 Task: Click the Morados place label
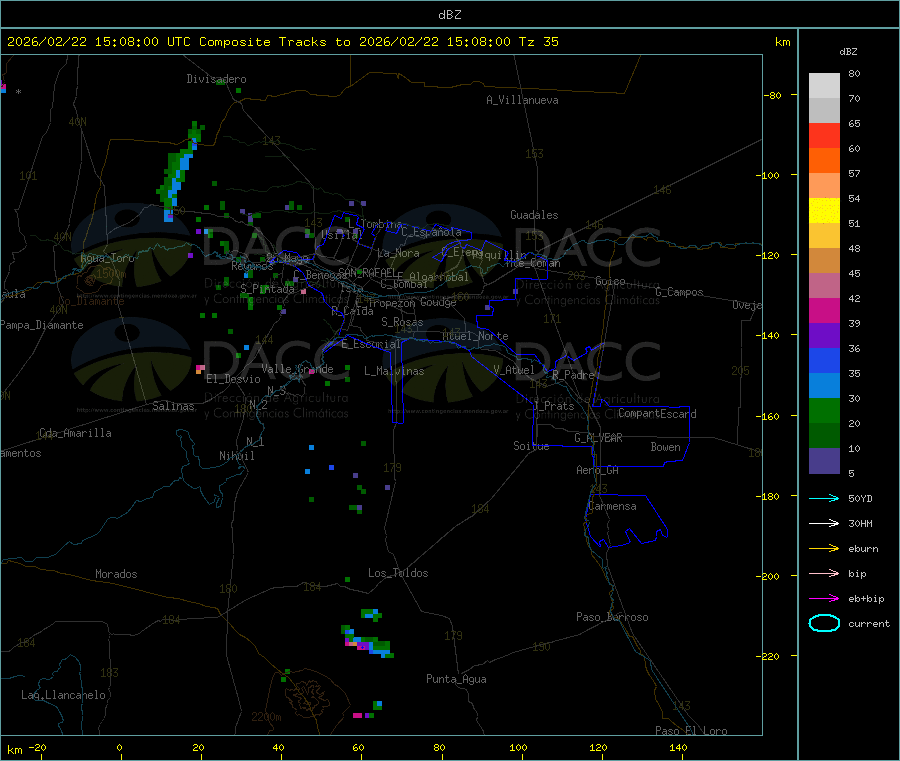(x=116, y=574)
